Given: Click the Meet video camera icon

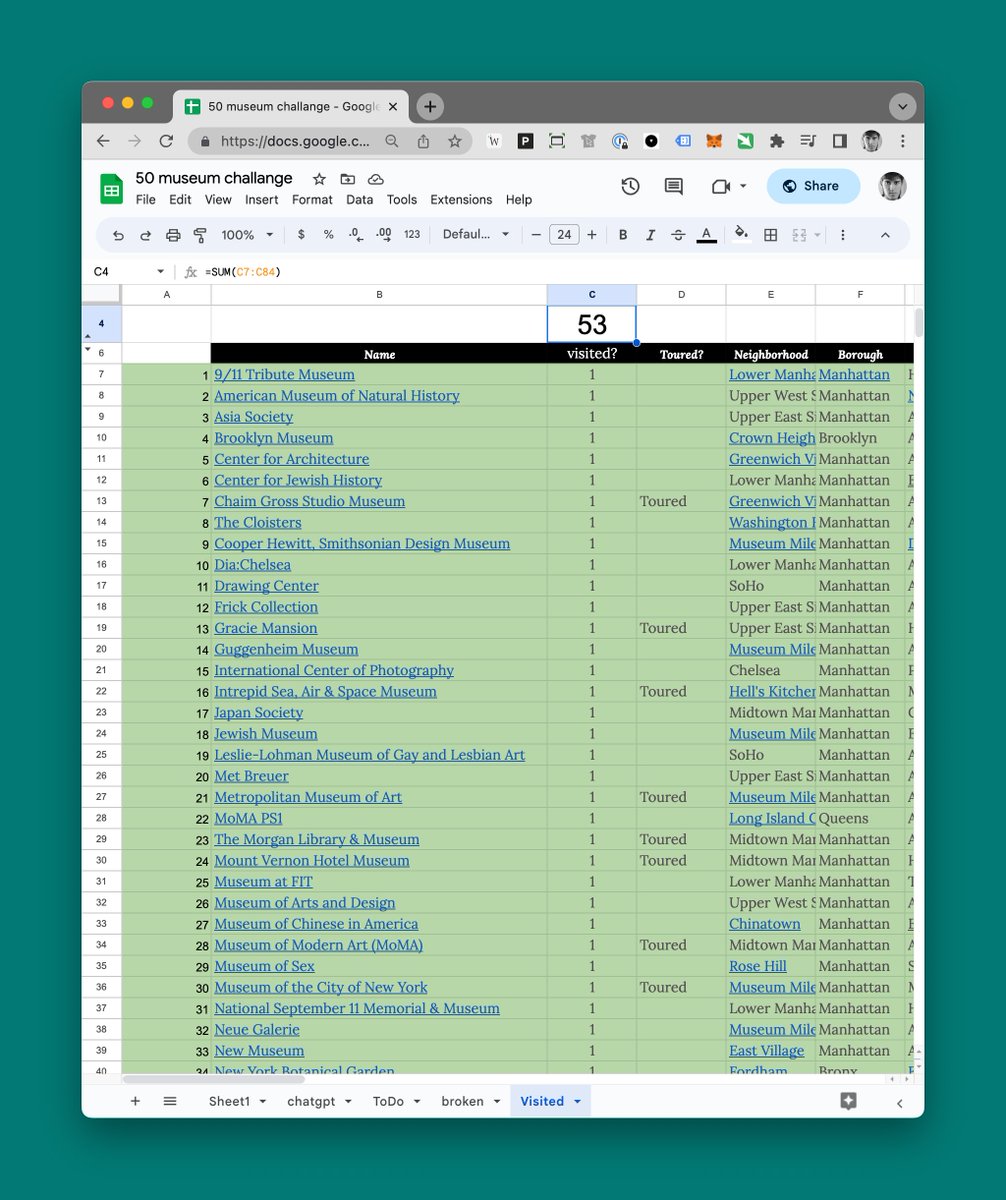Looking at the screenshot, I should (x=720, y=186).
